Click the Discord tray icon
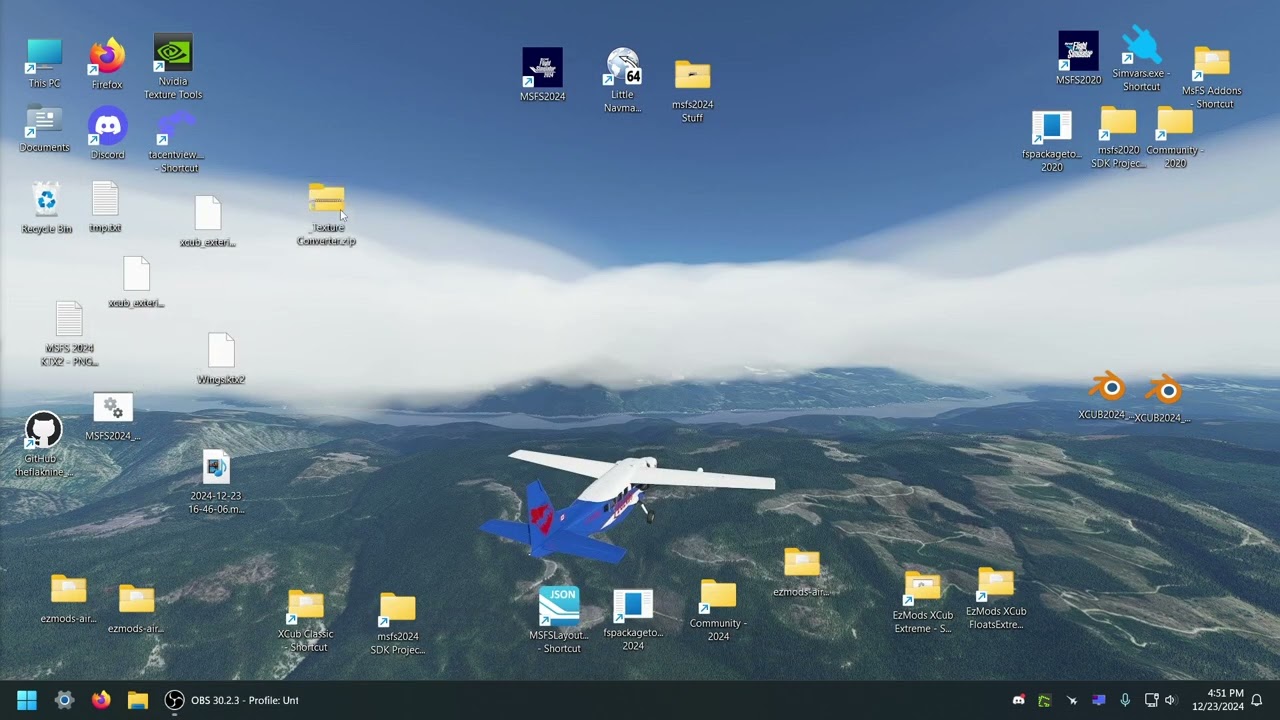The height and width of the screenshot is (720, 1280). click(x=1018, y=700)
